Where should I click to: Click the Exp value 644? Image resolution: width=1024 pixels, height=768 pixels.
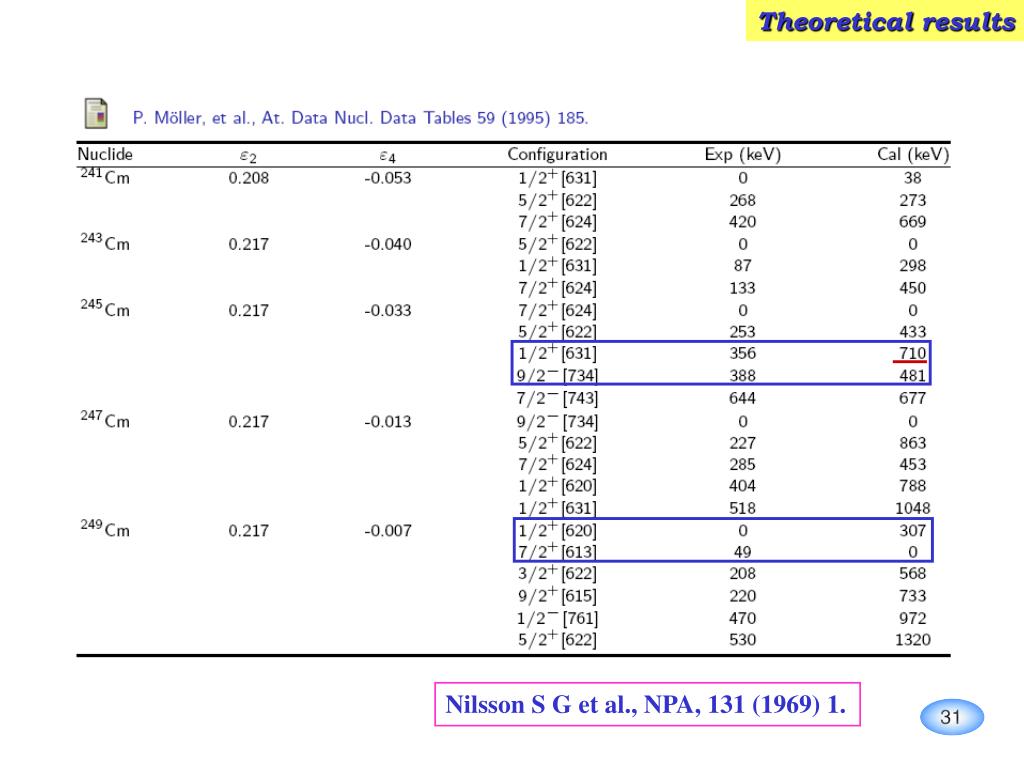(x=743, y=398)
